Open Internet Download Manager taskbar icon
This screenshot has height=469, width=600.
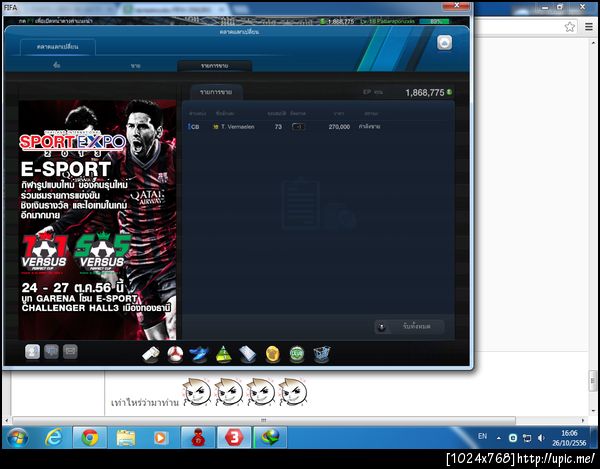(x=270, y=438)
